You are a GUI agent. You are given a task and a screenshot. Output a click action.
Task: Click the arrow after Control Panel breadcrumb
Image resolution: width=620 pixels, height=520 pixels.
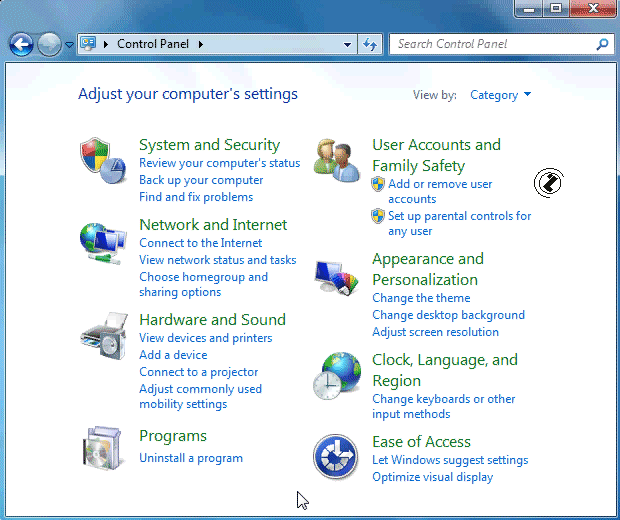point(201,44)
